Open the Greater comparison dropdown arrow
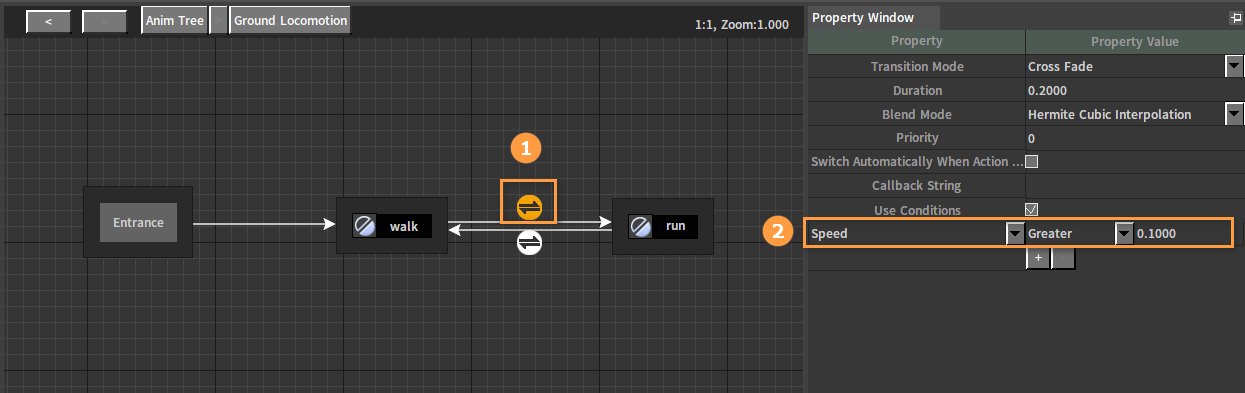The height and width of the screenshot is (393, 1245). coord(1124,234)
